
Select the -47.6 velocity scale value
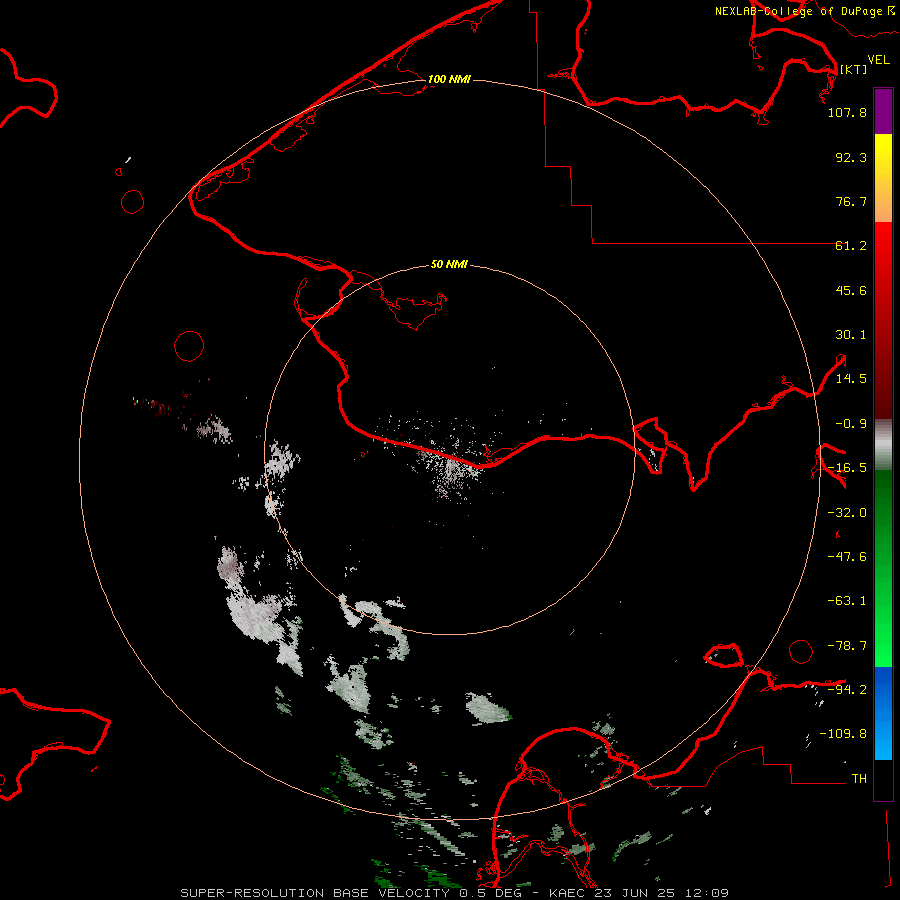(x=847, y=557)
